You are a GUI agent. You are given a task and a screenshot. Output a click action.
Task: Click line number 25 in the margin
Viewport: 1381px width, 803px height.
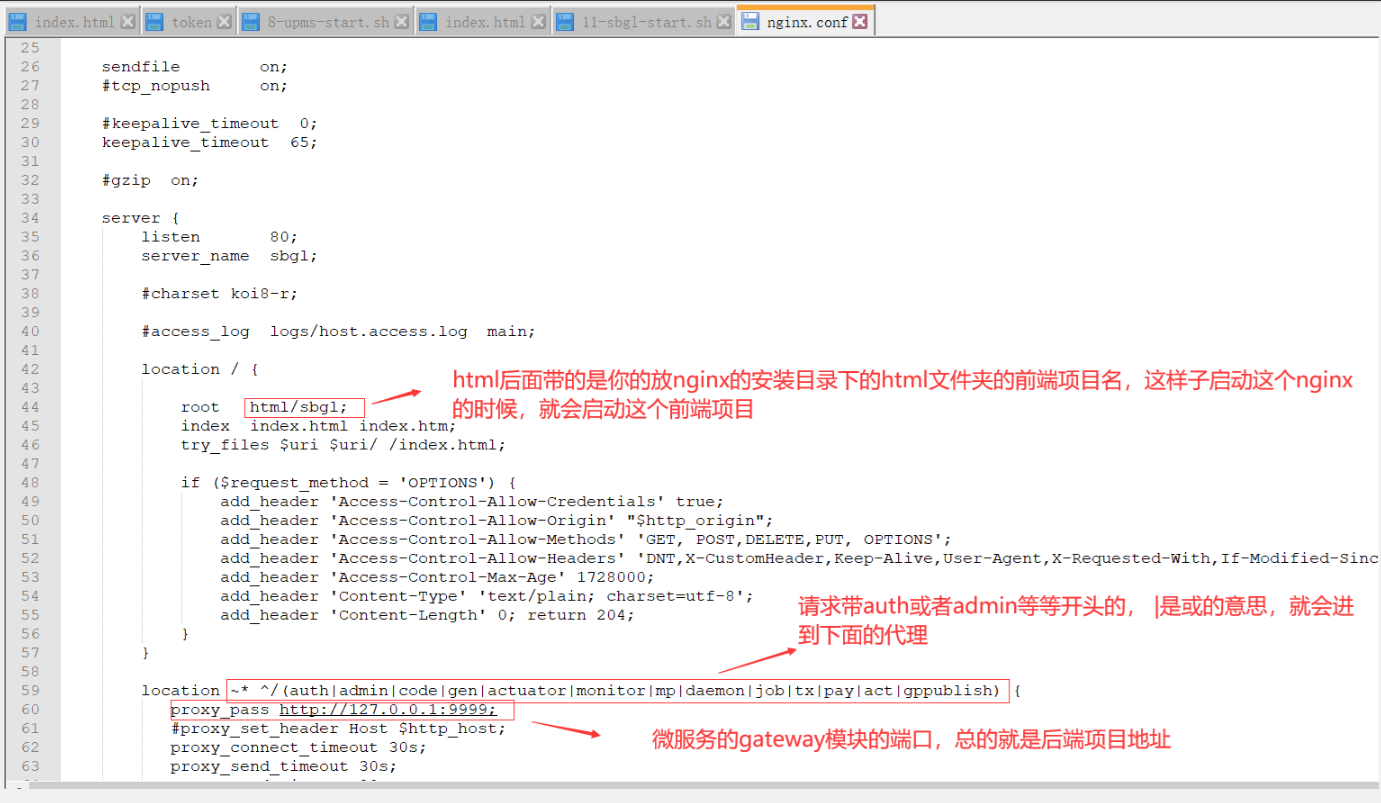(29, 48)
